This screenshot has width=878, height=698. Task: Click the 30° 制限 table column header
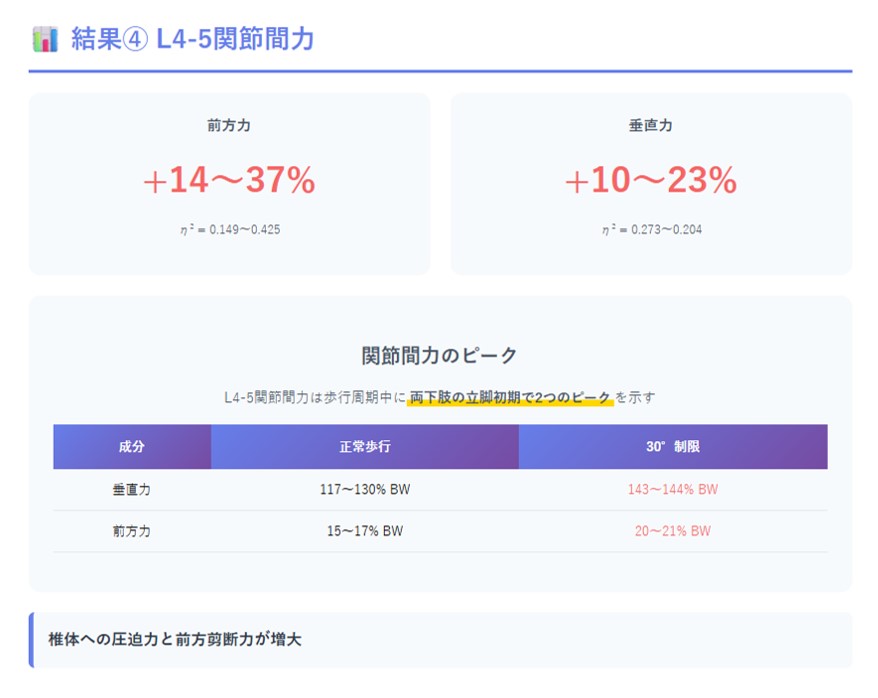pos(673,447)
